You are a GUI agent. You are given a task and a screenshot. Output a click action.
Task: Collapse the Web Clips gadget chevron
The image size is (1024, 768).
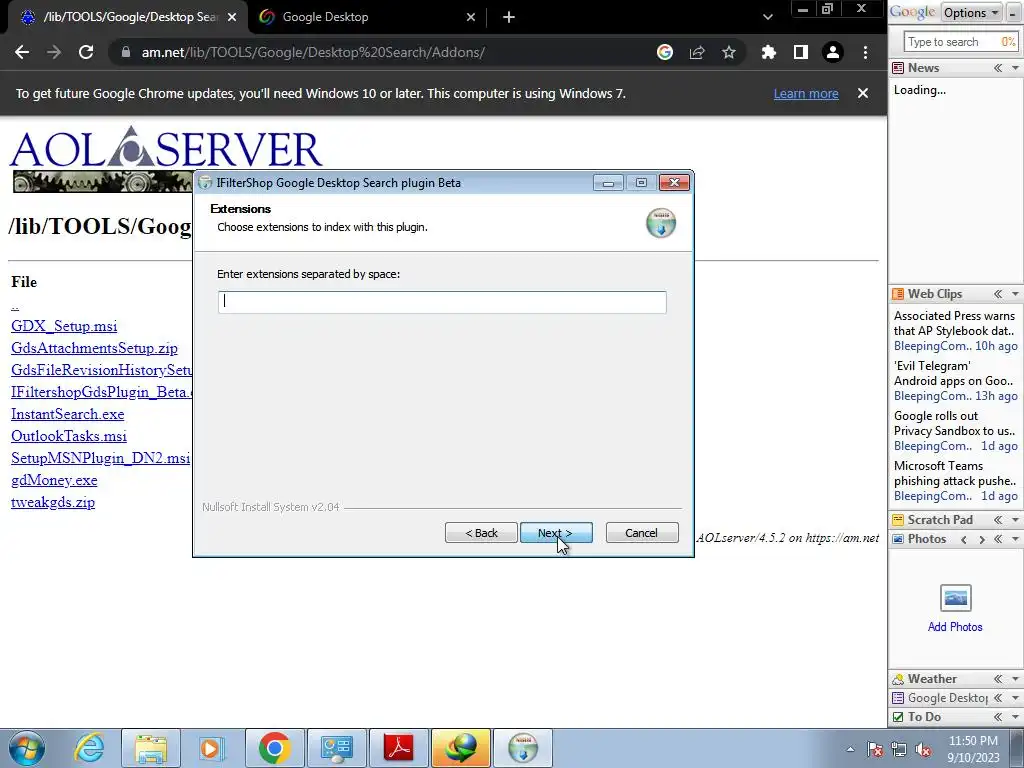tap(998, 294)
